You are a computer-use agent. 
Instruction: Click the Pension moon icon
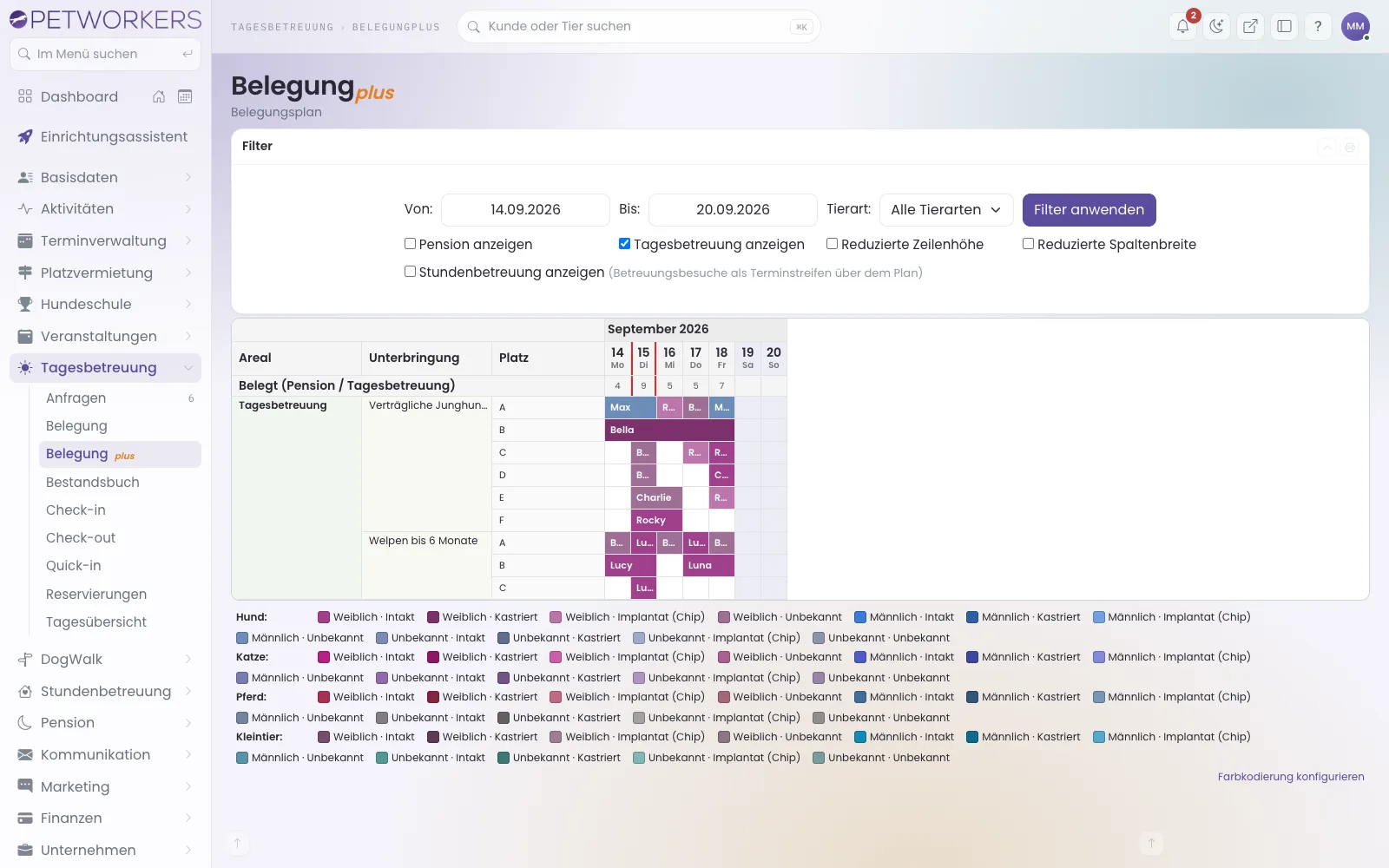tap(25, 722)
